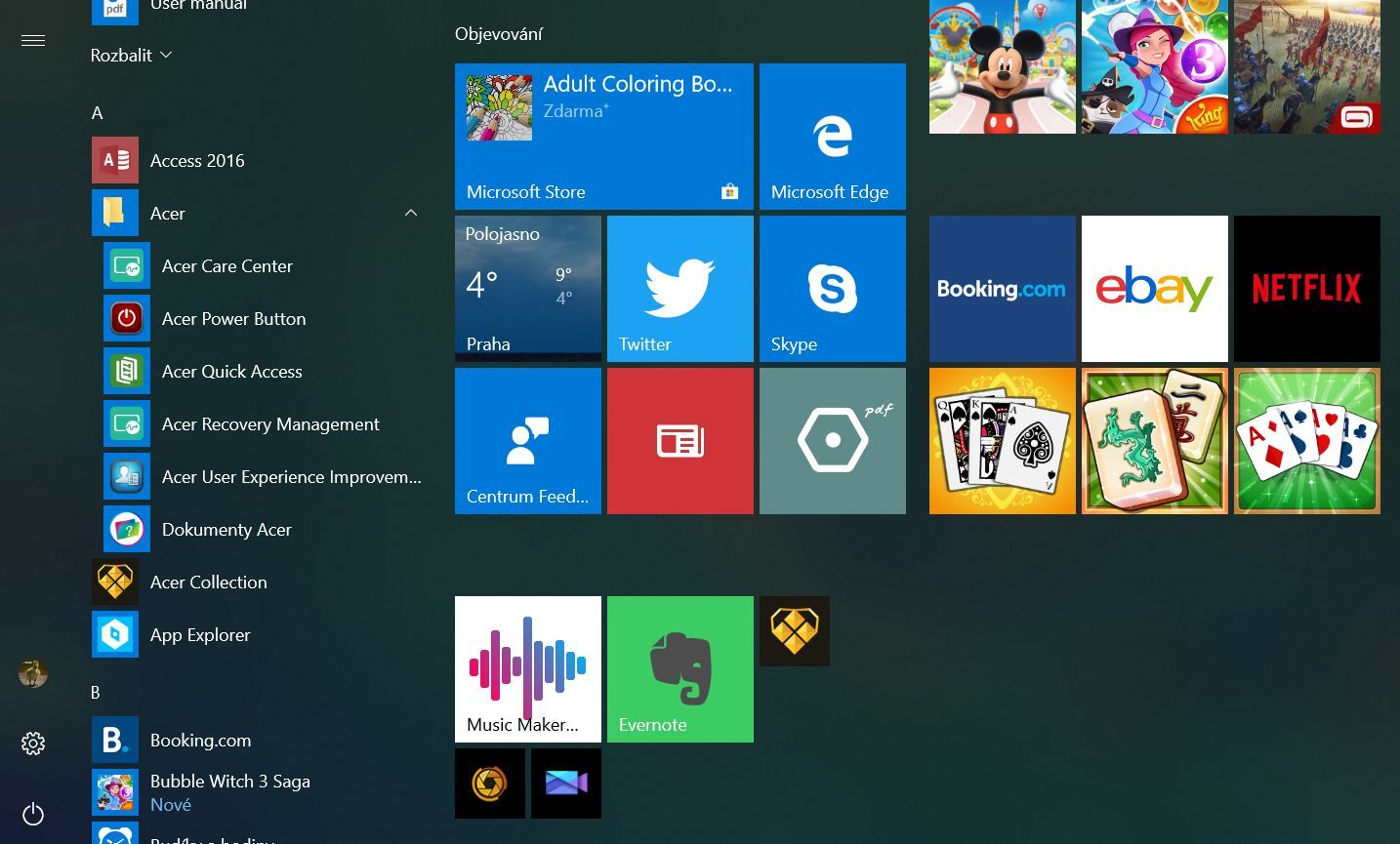Open the Netflix tile
This screenshot has width=1400, height=844.
[1305, 288]
